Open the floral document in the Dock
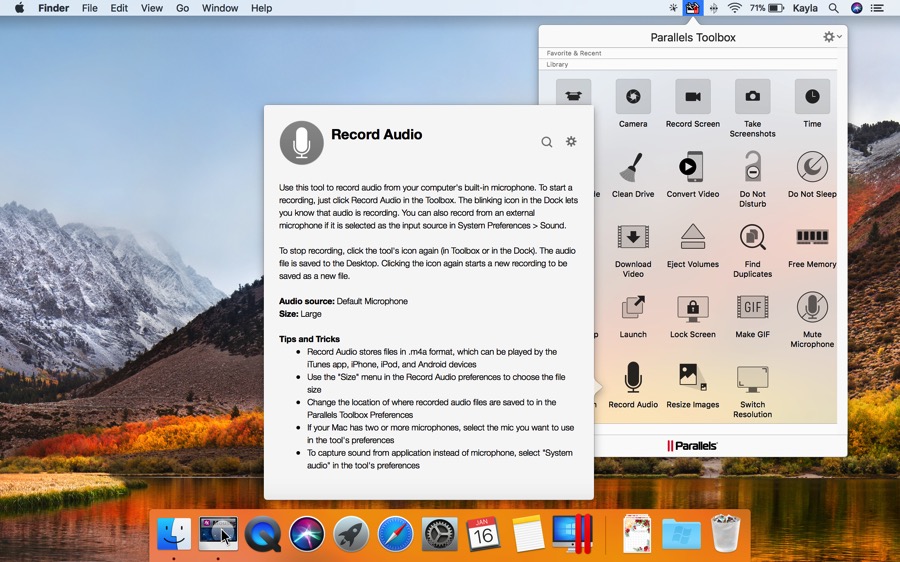 (637, 534)
